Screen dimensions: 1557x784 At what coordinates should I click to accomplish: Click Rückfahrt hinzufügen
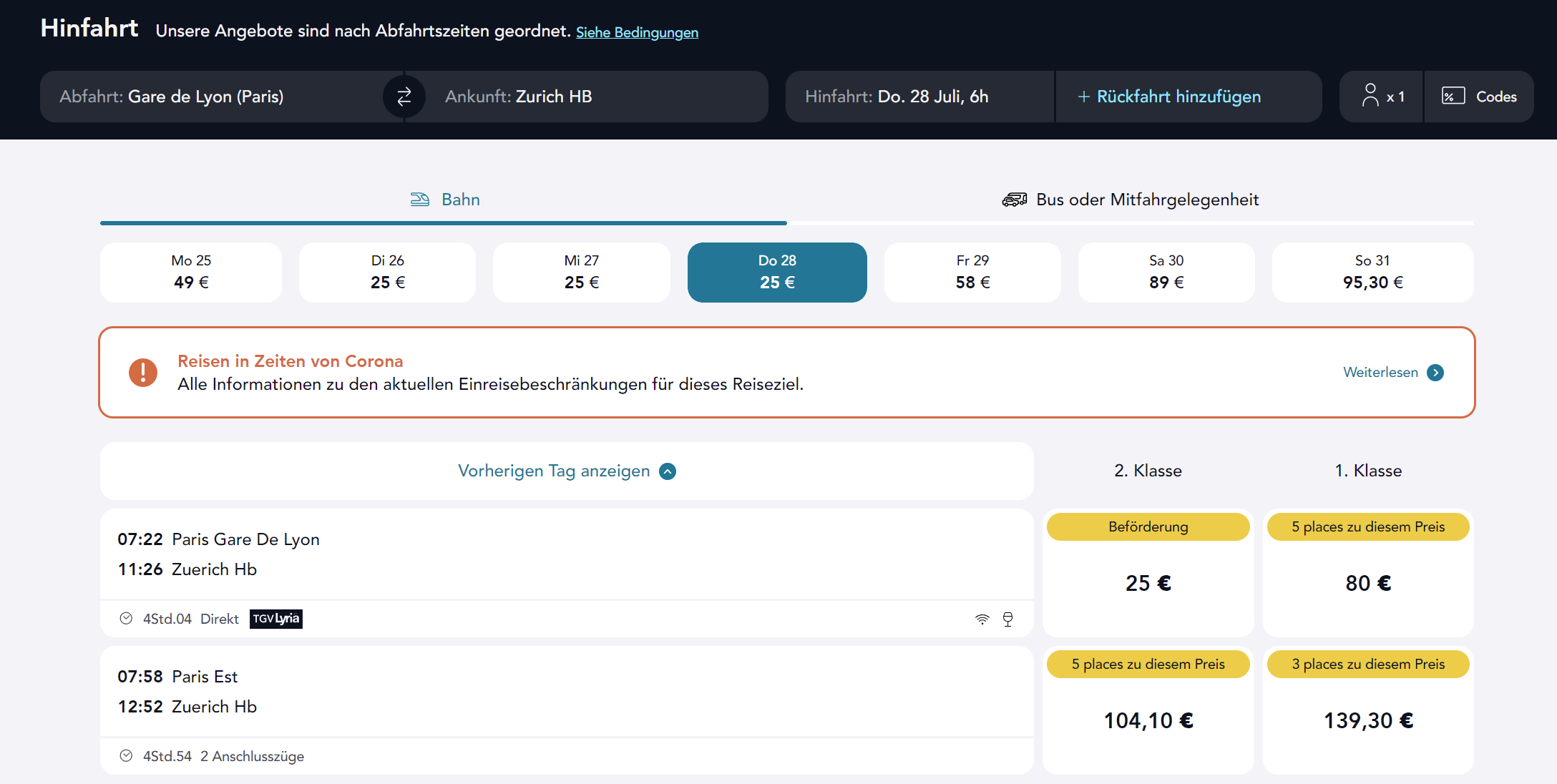1170,97
